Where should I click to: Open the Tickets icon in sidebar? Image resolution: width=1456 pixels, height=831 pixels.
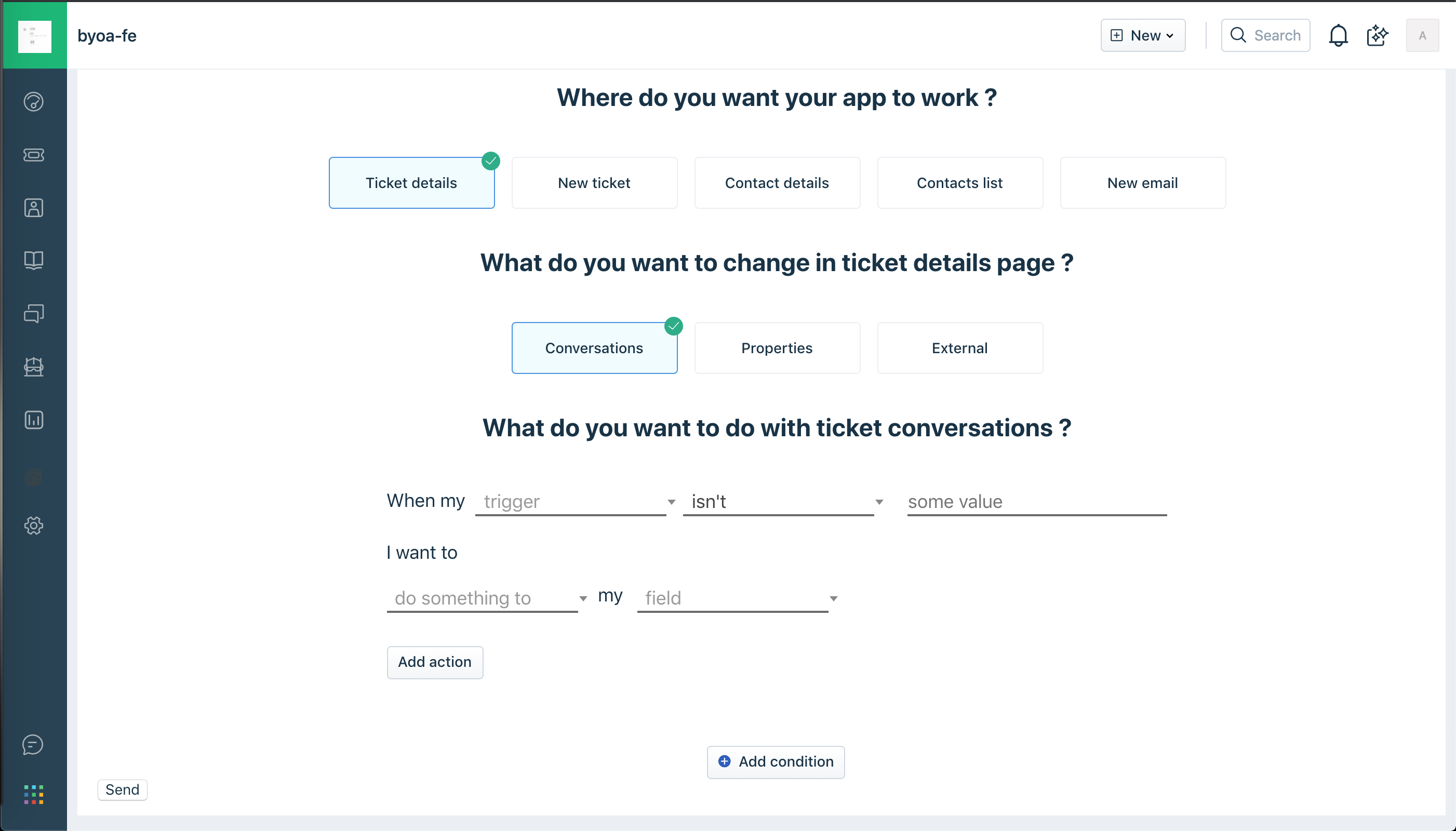pyautogui.click(x=34, y=155)
